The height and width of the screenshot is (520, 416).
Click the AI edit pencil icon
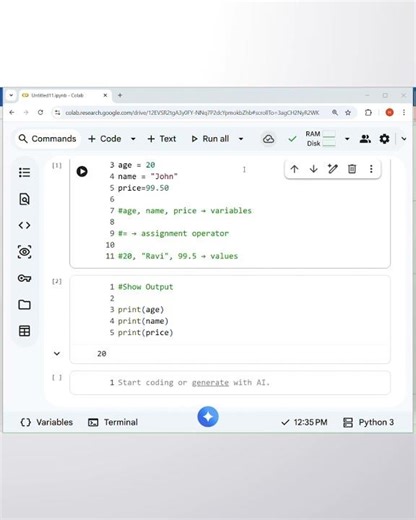(332, 169)
